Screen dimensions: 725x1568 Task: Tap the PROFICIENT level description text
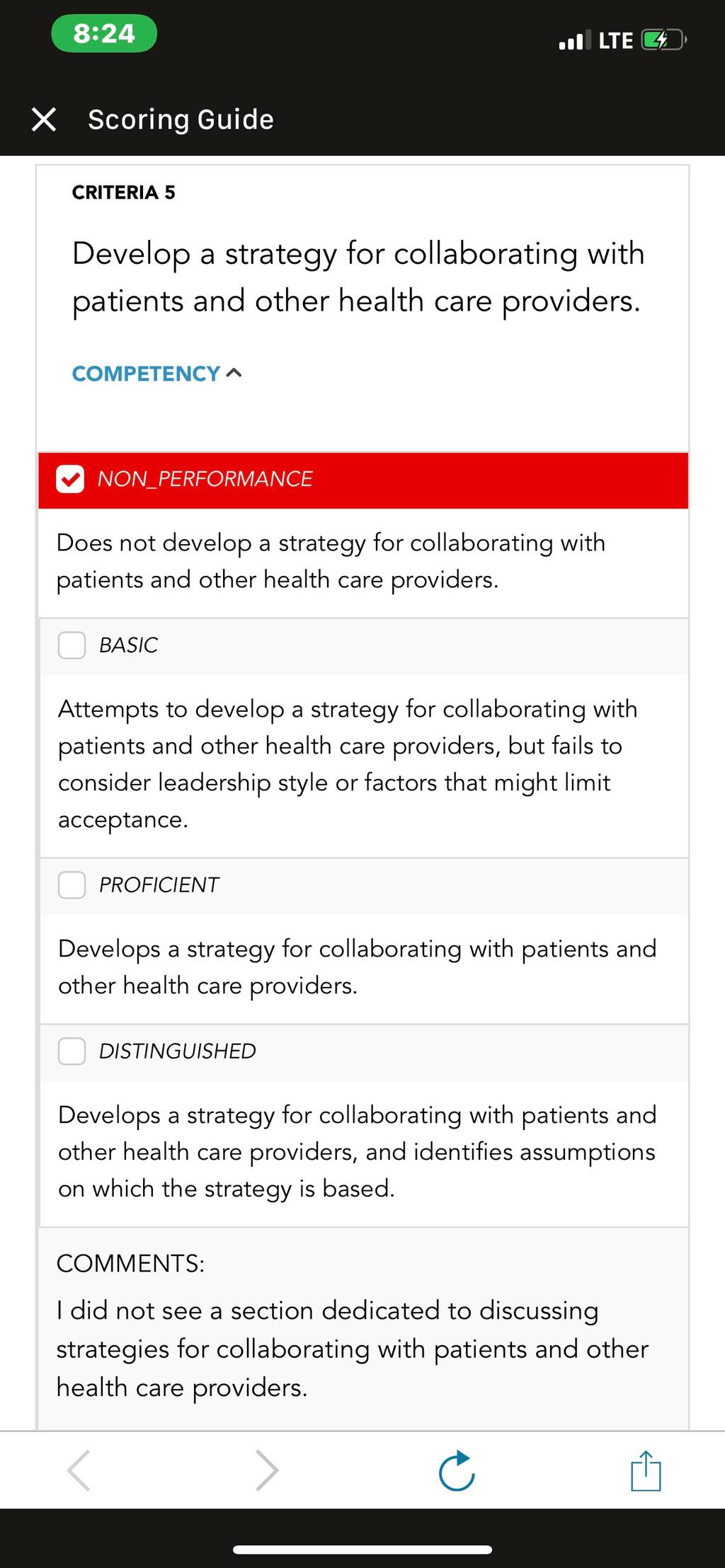click(x=358, y=967)
